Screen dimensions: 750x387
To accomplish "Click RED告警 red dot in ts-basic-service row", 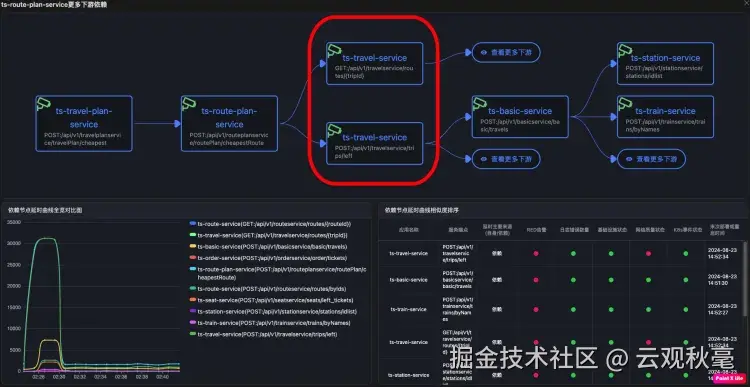I will point(536,280).
